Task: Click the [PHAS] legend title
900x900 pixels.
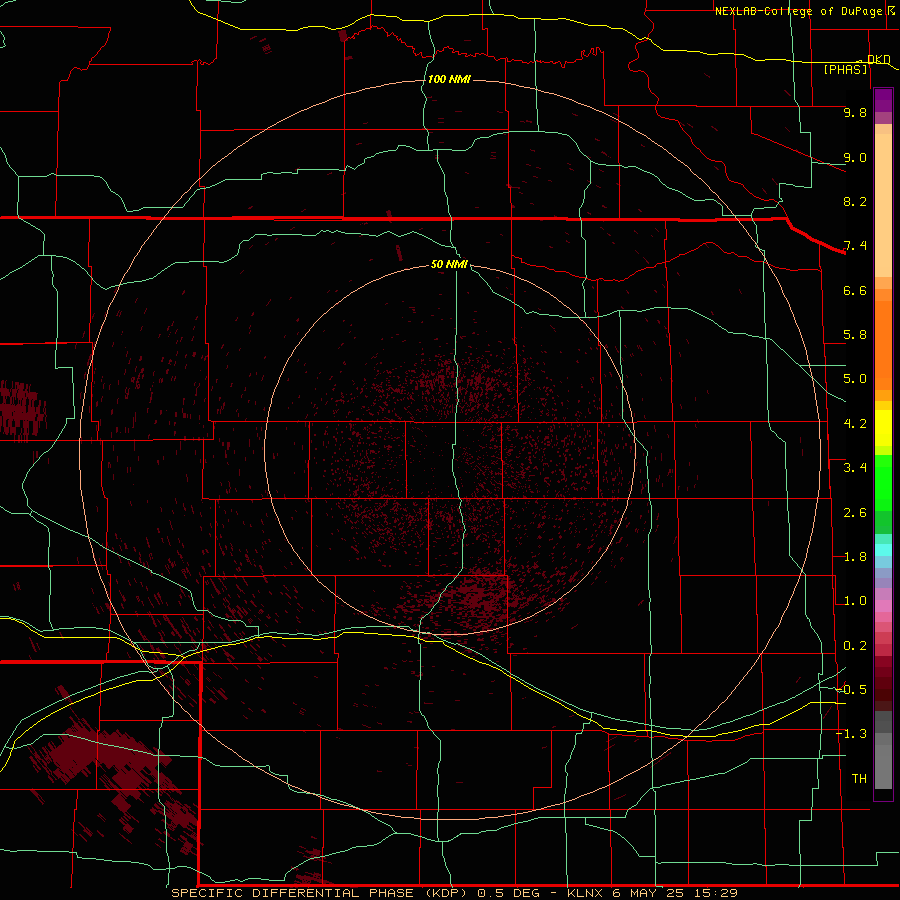Action: coord(845,70)
